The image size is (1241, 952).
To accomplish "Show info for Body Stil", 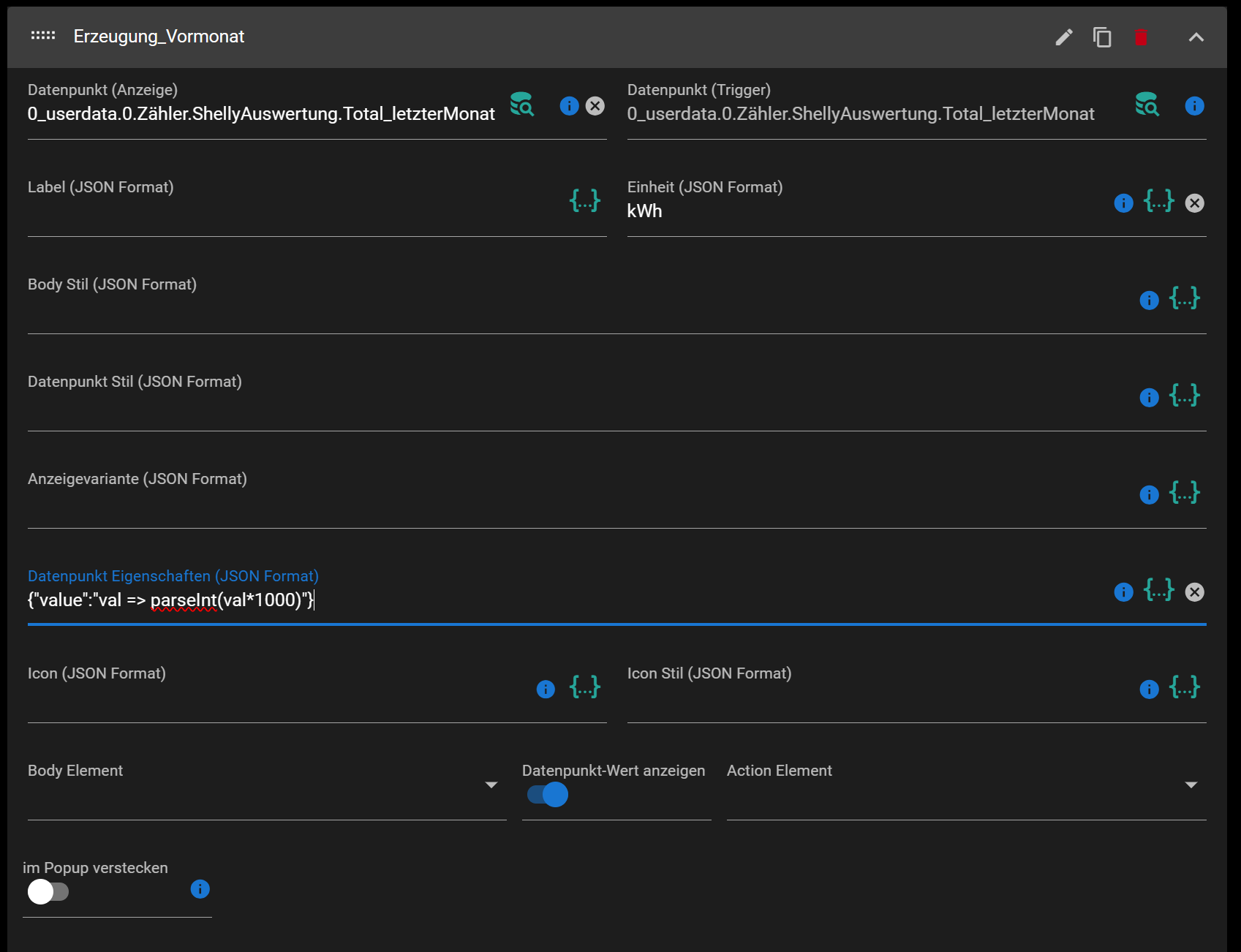I will coord(1149,301).
